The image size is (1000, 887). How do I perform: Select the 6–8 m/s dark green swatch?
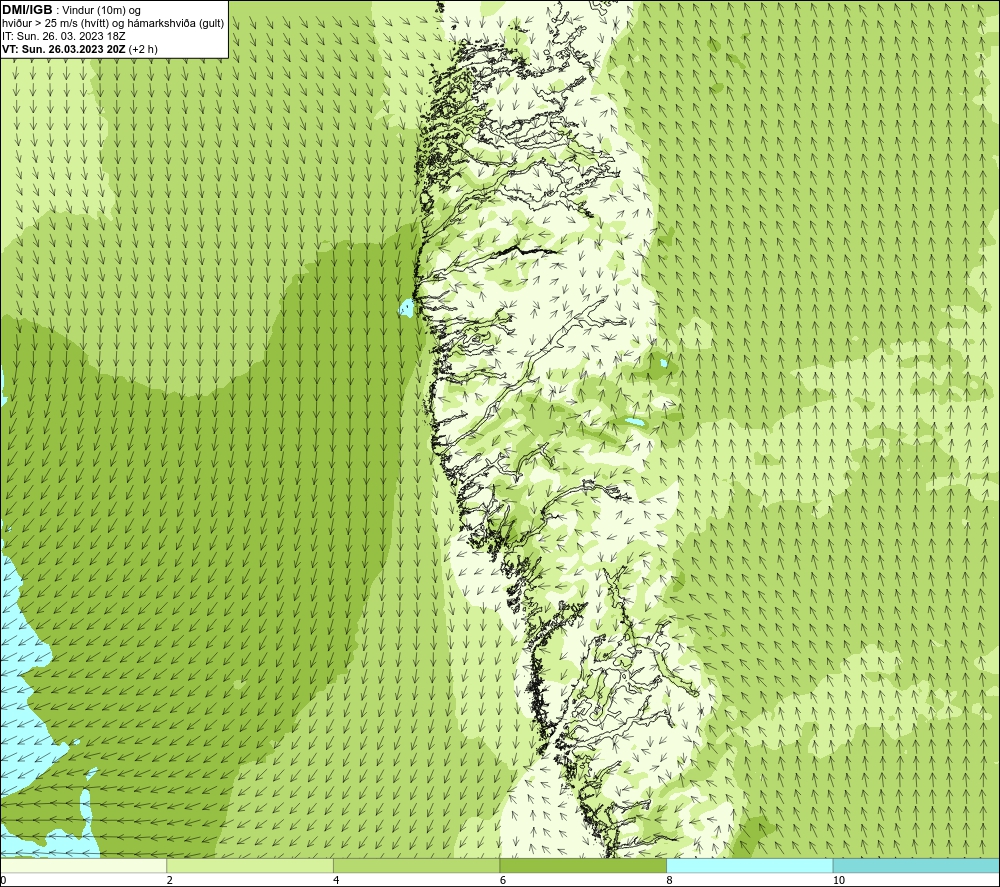[583, 865]
